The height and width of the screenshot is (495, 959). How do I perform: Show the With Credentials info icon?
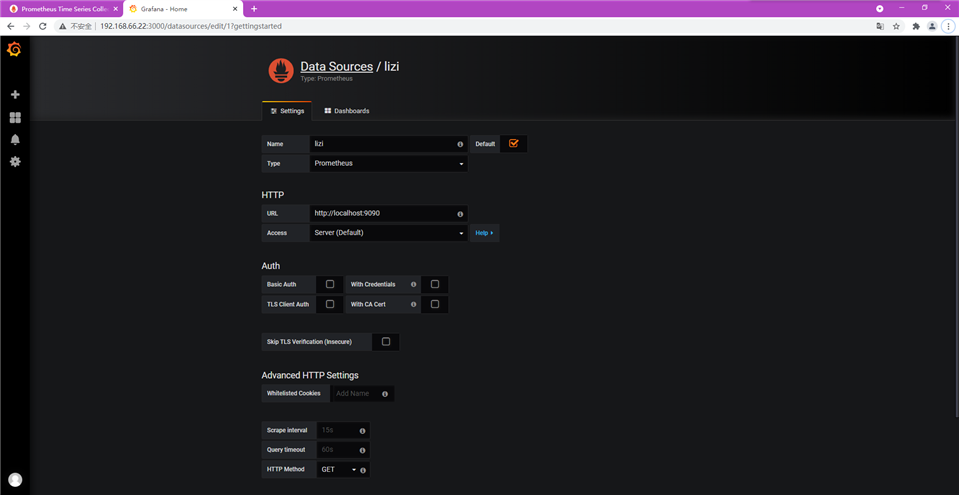pyautogui.click(x=413, y=285)
